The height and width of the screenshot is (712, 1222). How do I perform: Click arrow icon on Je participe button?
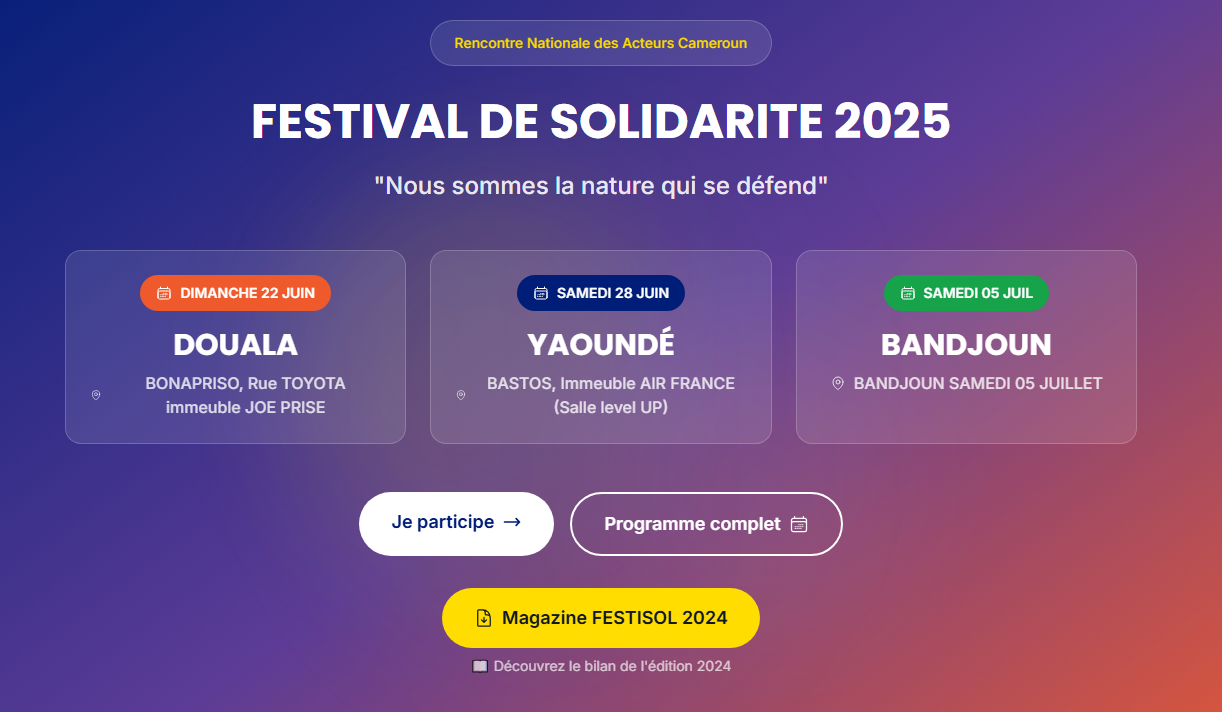(x=512, y=522)
